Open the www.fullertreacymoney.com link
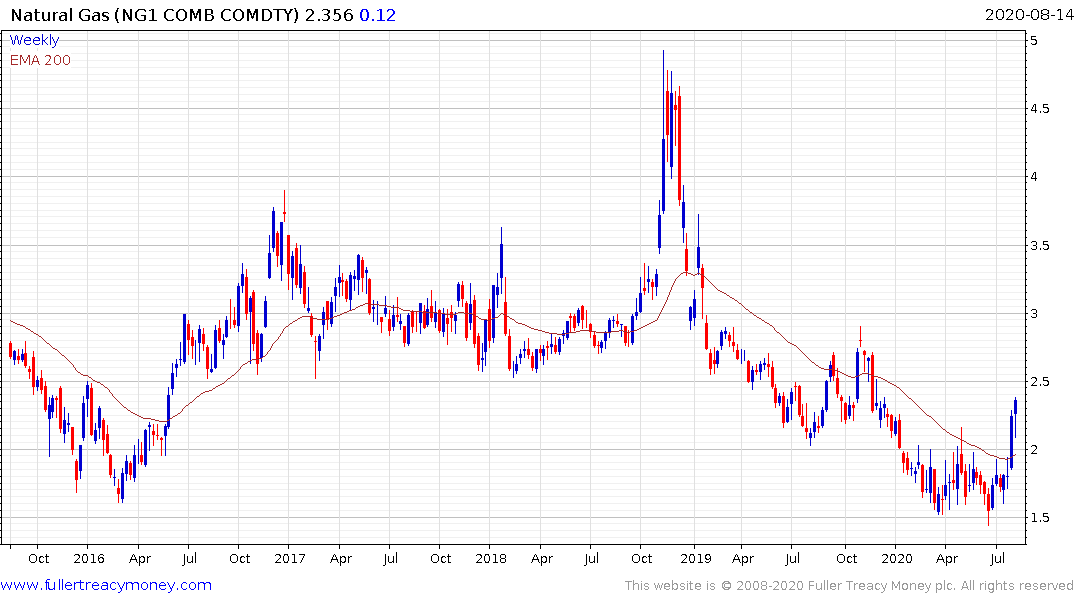 point(106,585)
